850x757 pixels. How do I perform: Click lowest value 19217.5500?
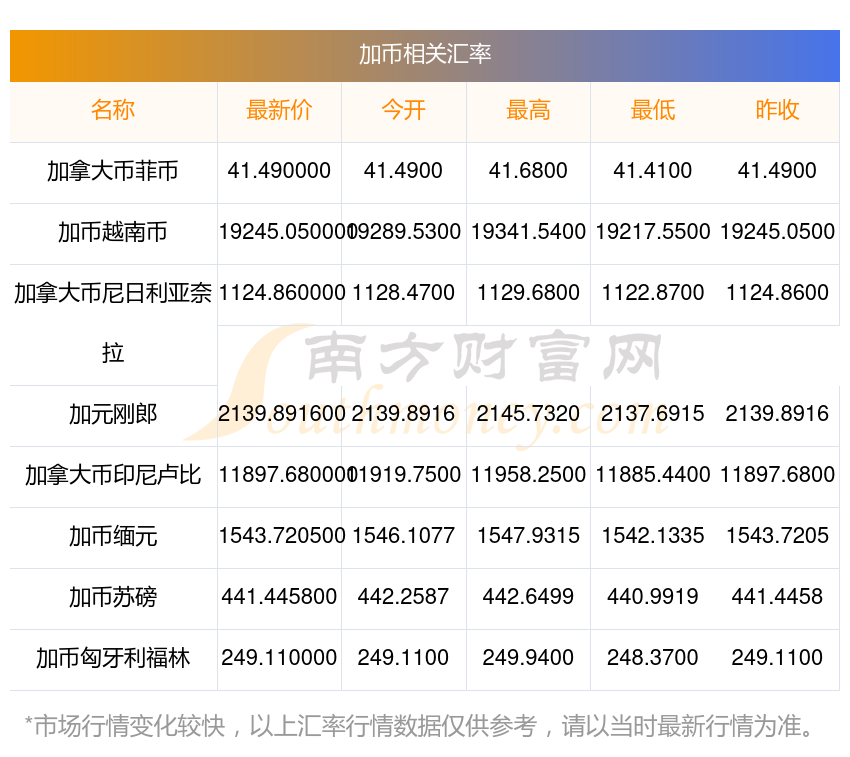coord(653,232)
